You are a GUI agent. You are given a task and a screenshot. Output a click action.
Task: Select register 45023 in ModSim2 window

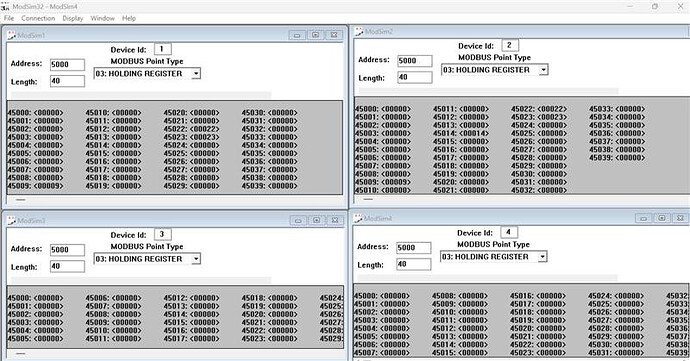(539, 117)
